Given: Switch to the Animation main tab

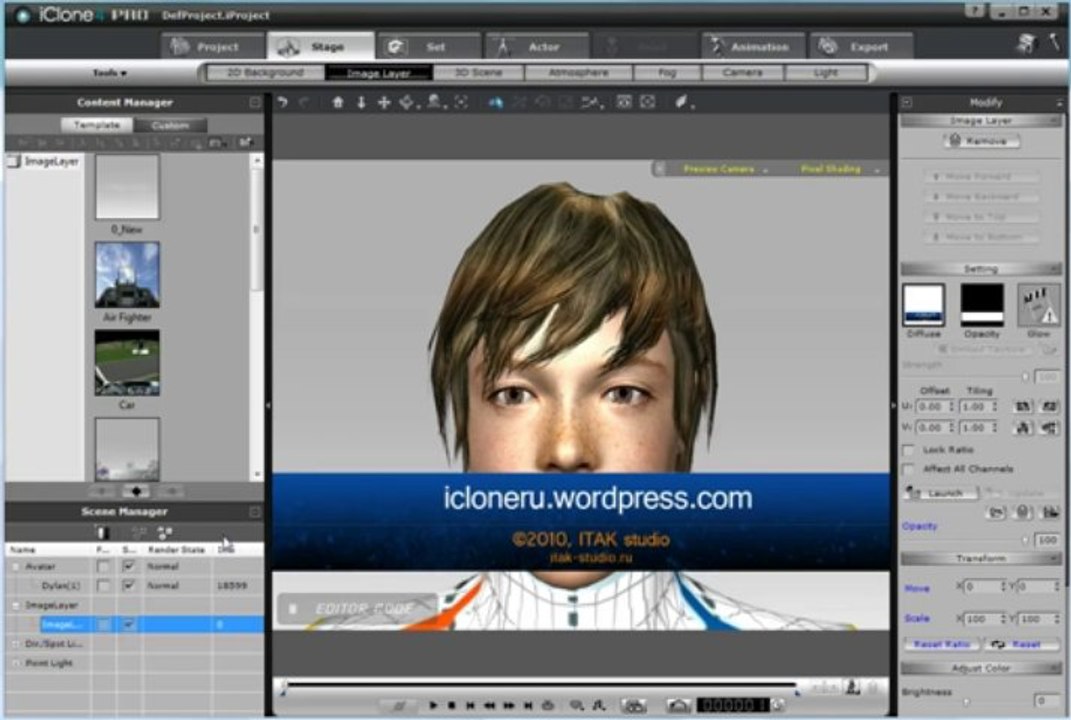Looking at the screenshot, I should coord(753,47).
